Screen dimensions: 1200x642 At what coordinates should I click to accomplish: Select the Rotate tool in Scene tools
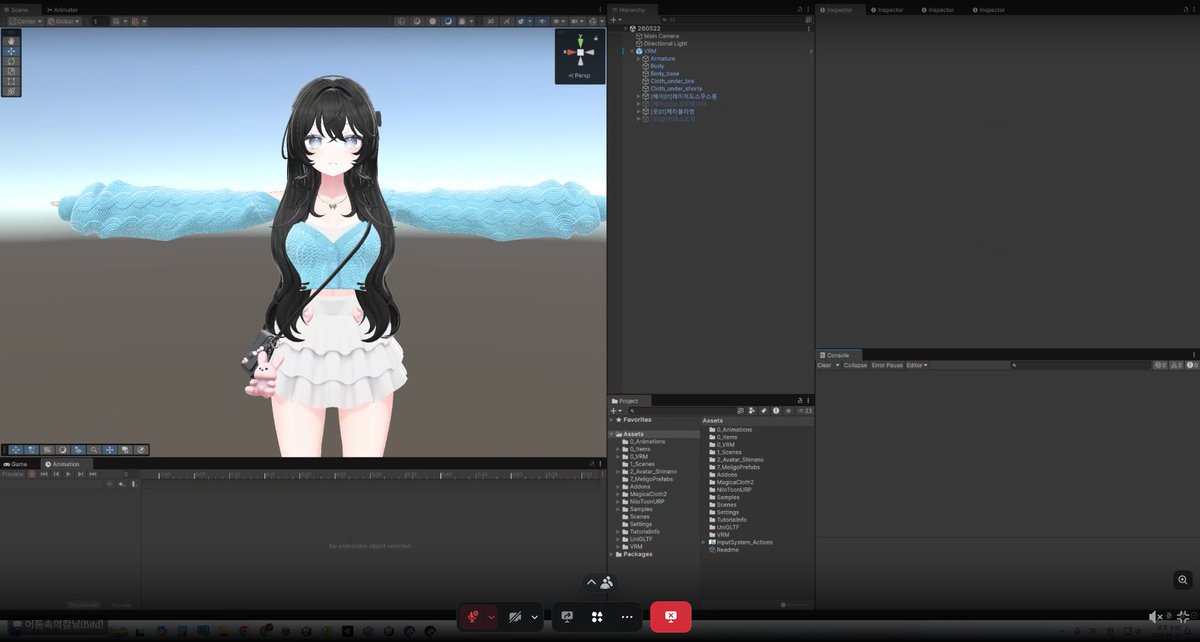coord(11,61)
